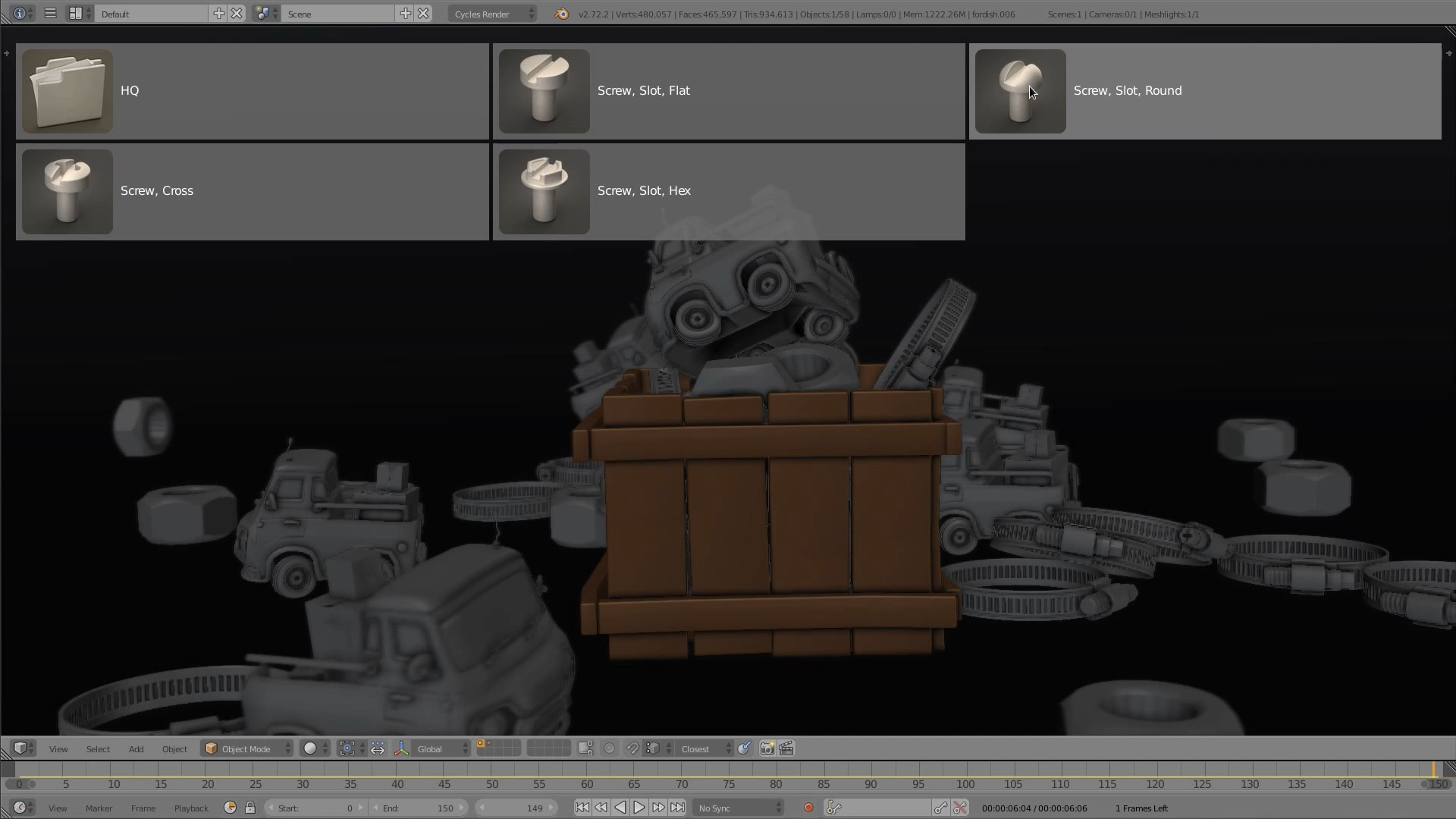Open the pivot point selector
The height and width of the screenshot is (819, 1456).
pos(352,748)
